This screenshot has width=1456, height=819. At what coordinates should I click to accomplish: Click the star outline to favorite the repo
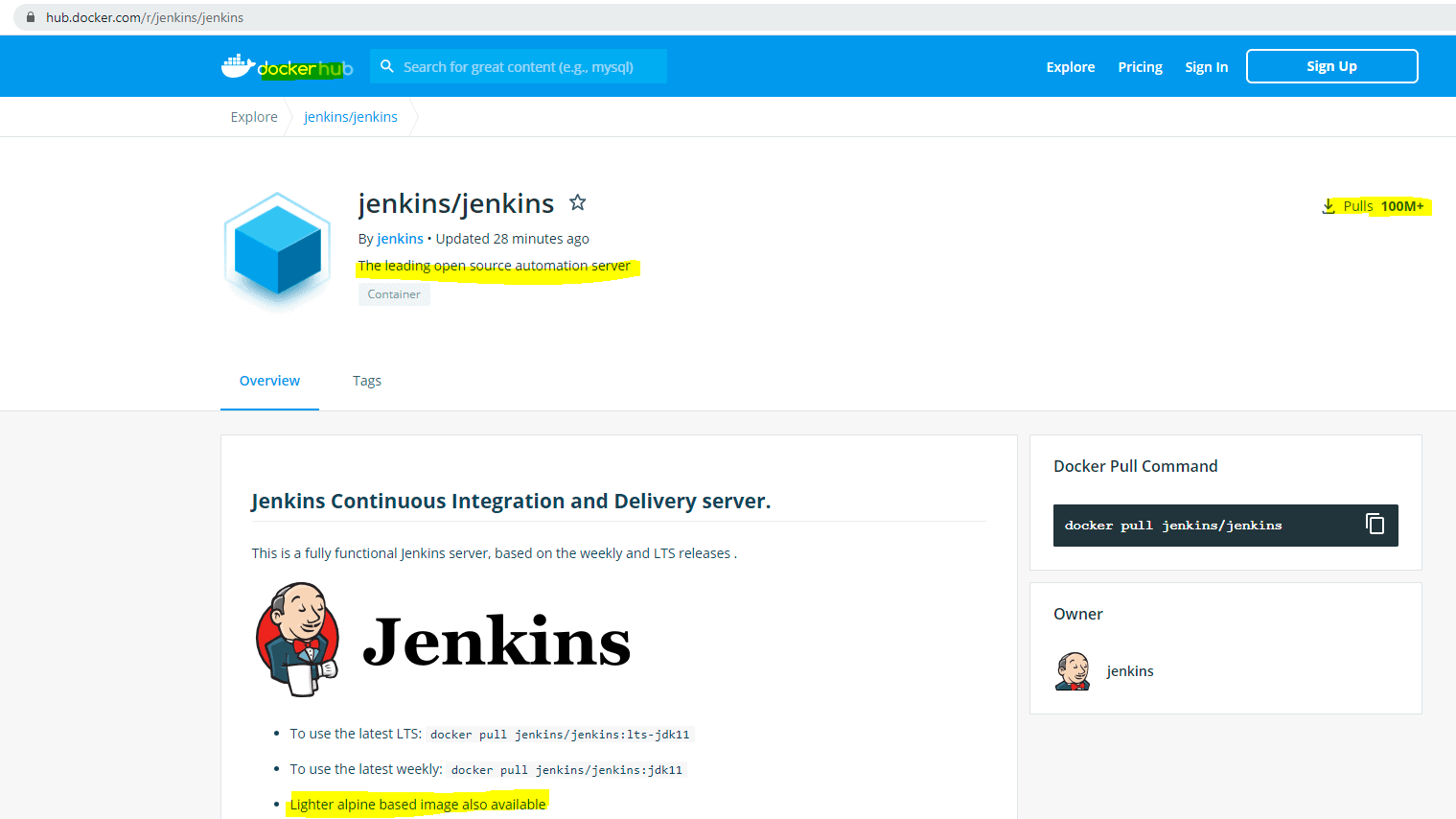click(x=578, y=202)
